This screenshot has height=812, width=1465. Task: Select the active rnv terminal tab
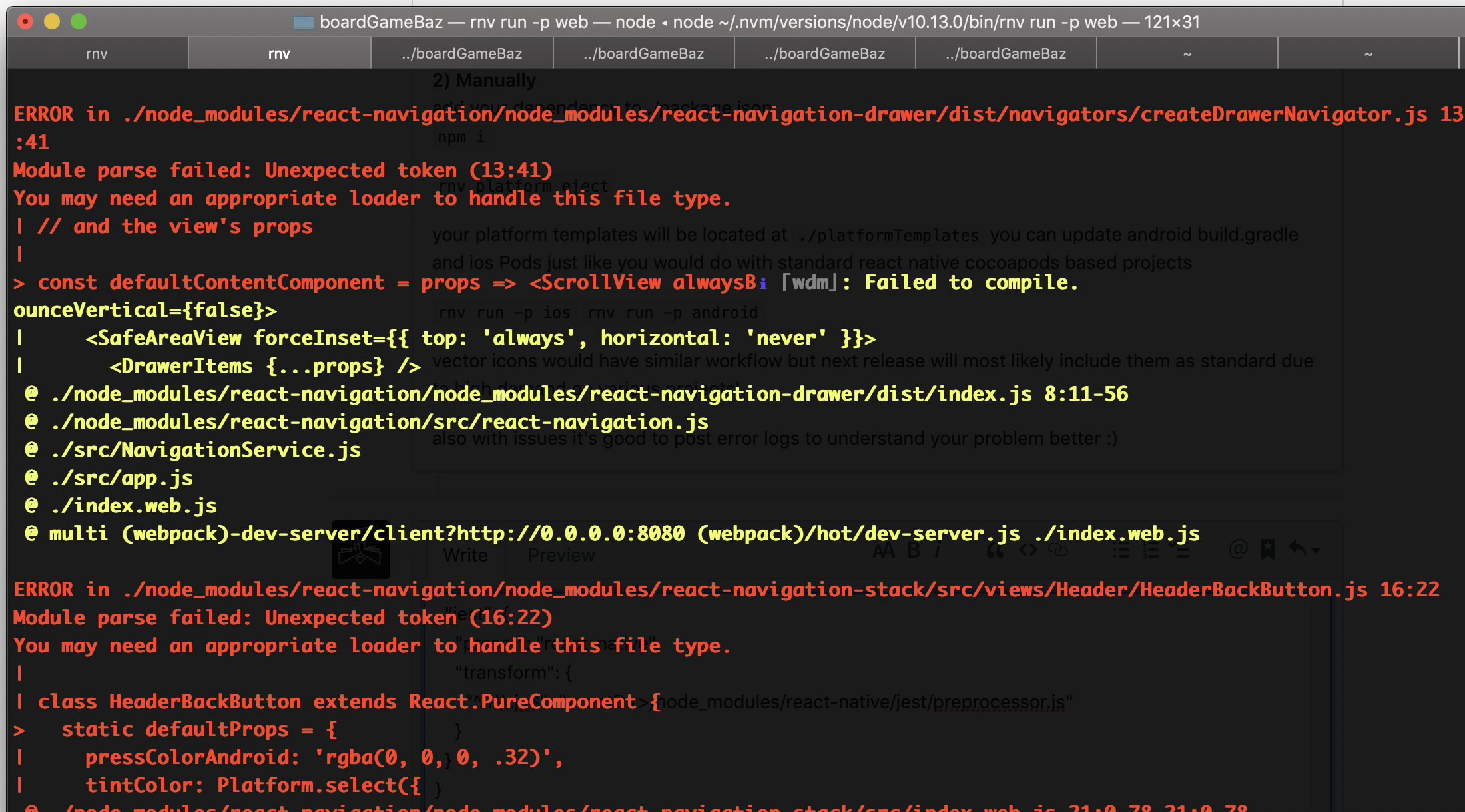pyautogui.click(x=279, y=53)
